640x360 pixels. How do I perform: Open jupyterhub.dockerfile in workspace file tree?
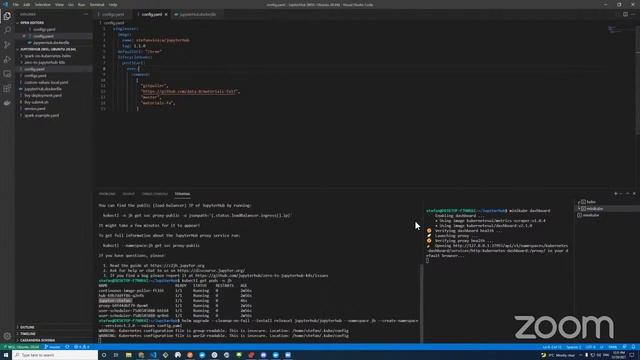click(42, 89)
